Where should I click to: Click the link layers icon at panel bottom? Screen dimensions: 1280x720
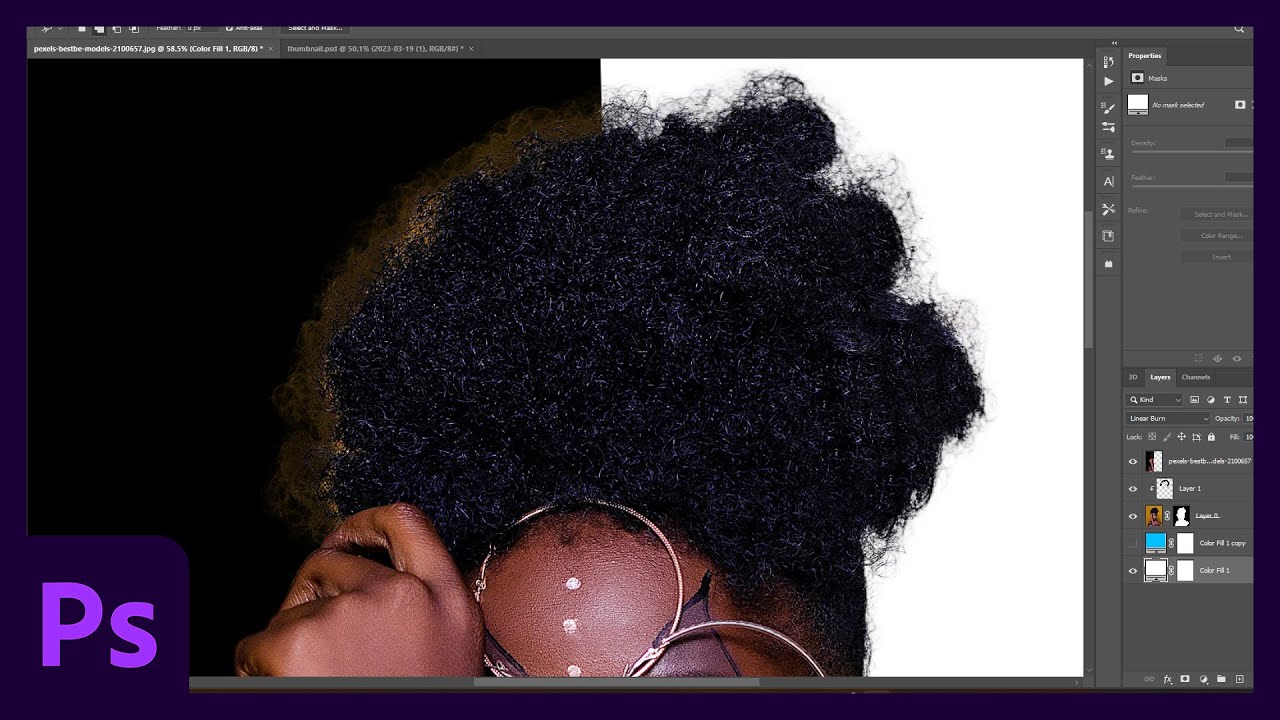pos(1149,679)
